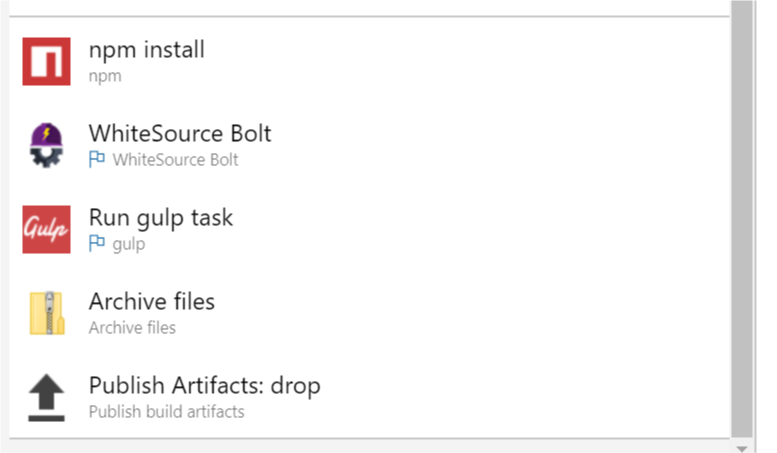Click the scrollbar down arrow

coord(742,449)
